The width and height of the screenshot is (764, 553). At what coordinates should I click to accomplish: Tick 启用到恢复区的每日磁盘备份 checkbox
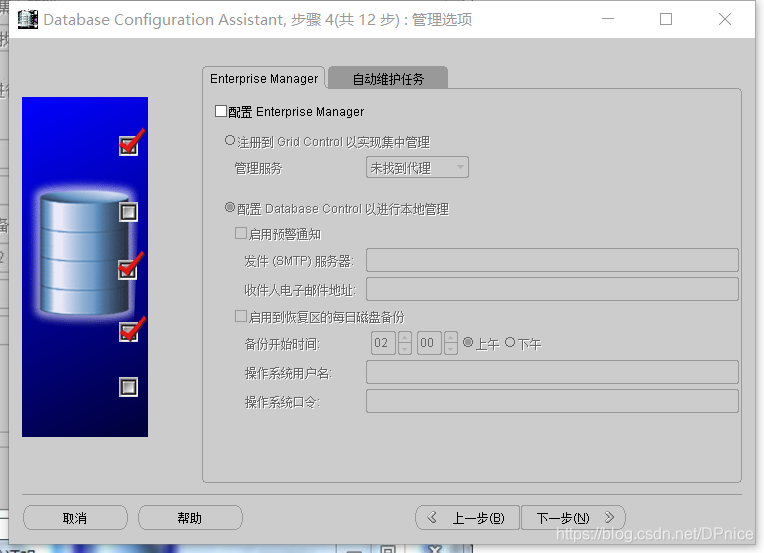(240, 316)
